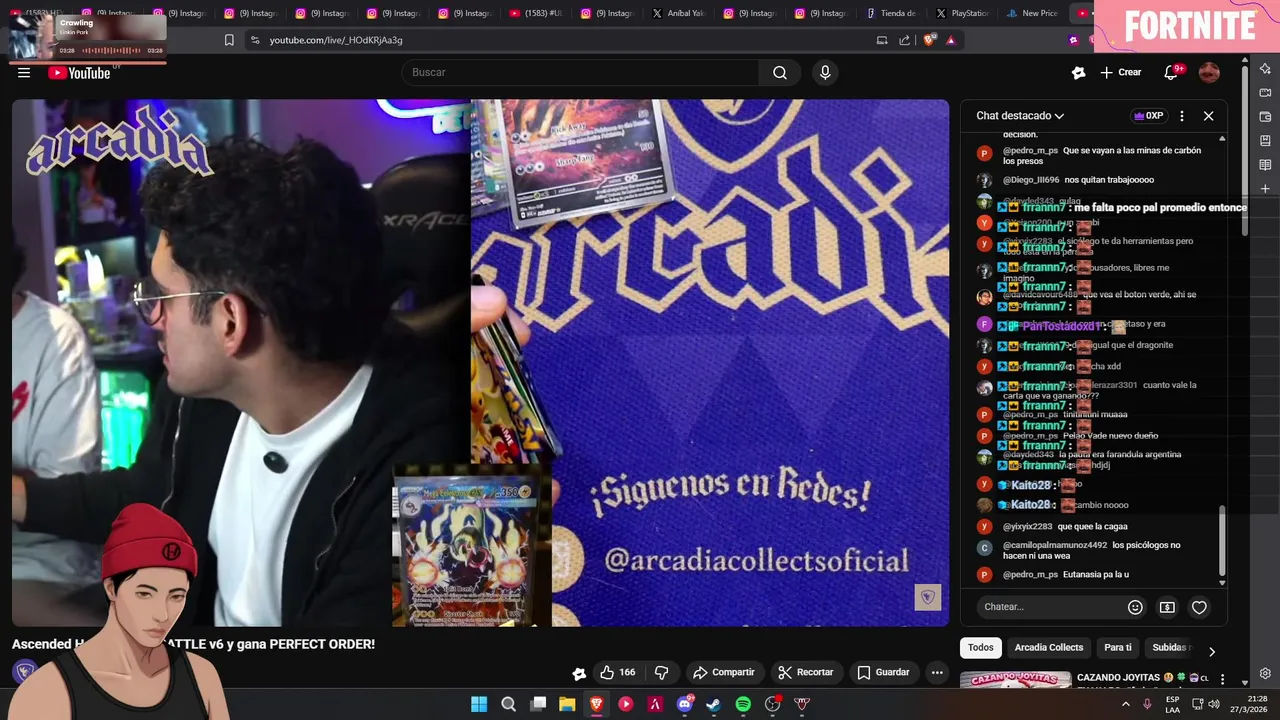Open the Windows Start menu
The height and width of the screenshot is (720, 1280).
tap(479, 704)
